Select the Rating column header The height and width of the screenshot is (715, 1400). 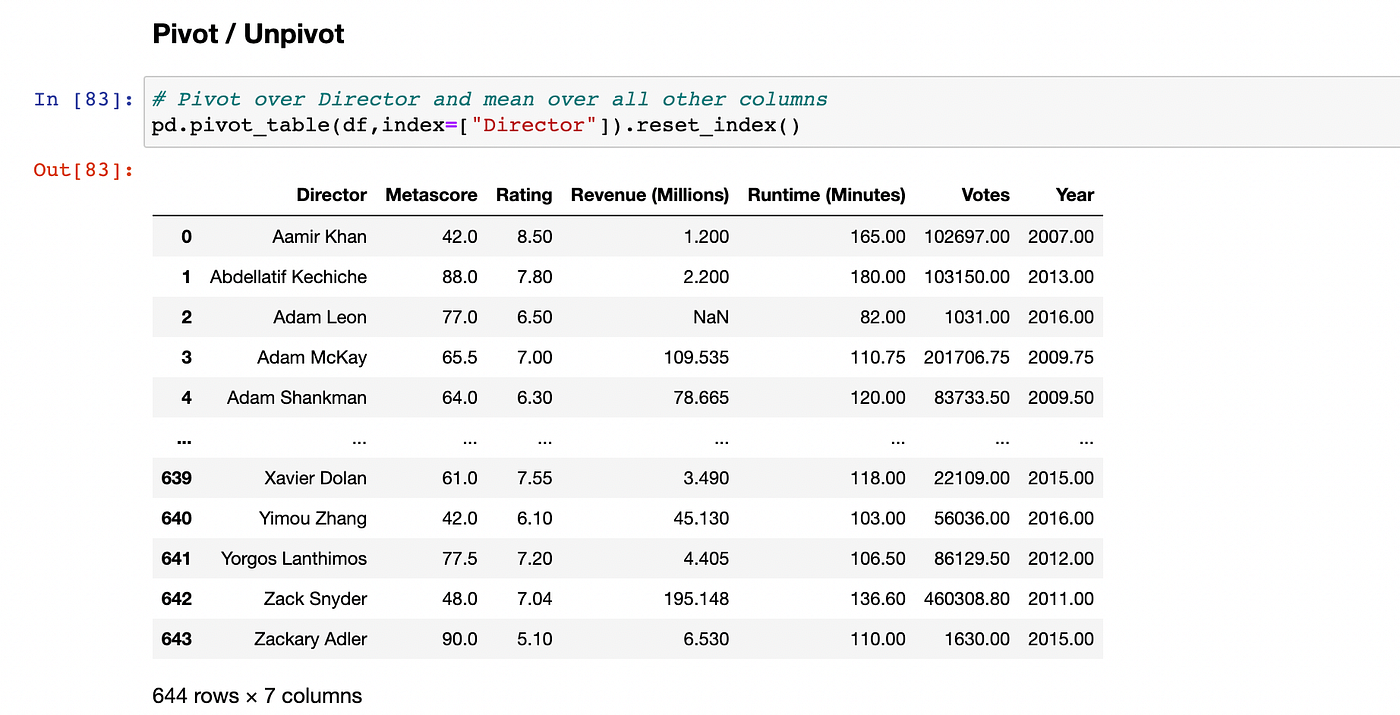pos(524,195)
